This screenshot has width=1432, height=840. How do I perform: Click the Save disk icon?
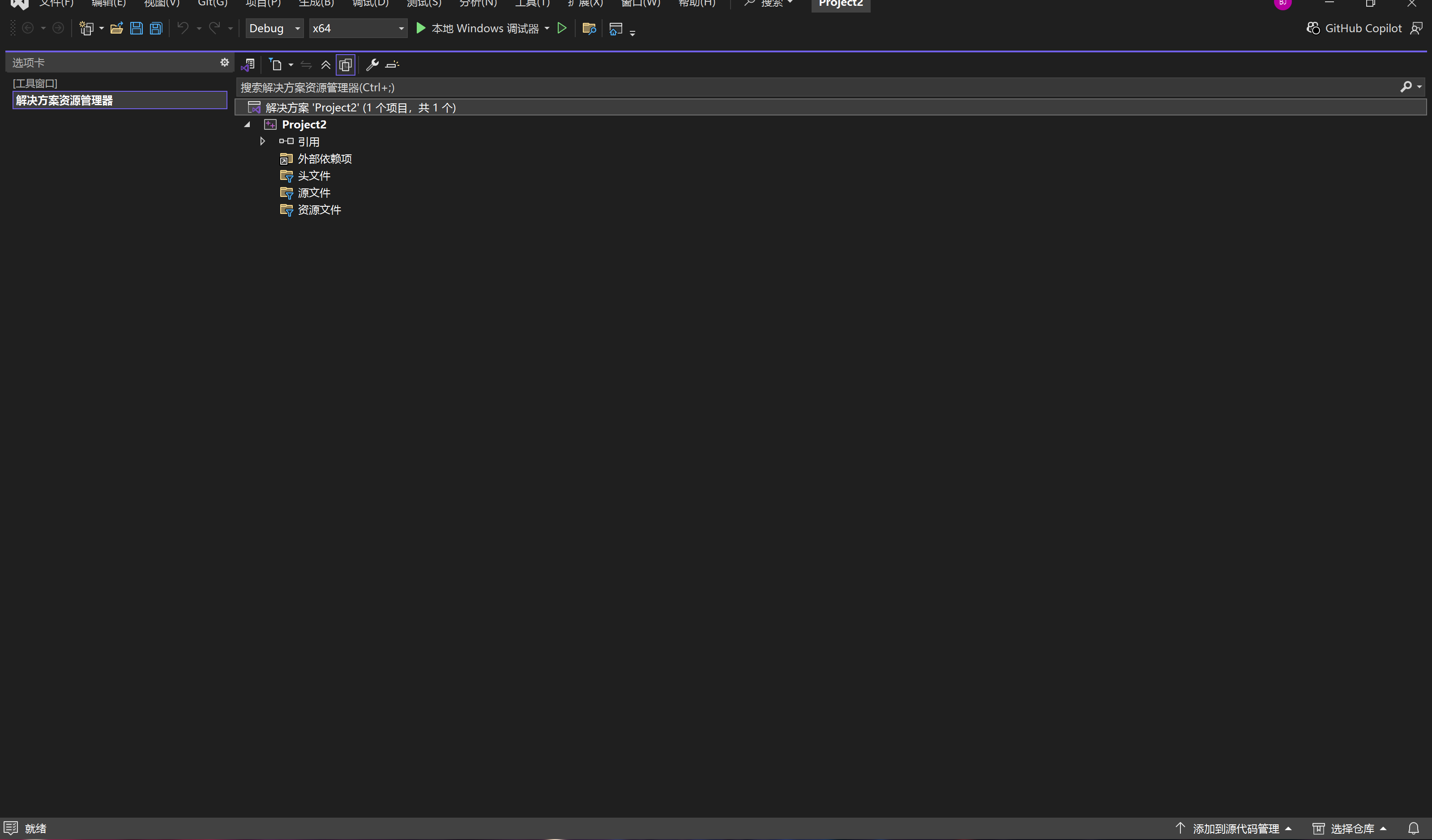coord(137,28)
